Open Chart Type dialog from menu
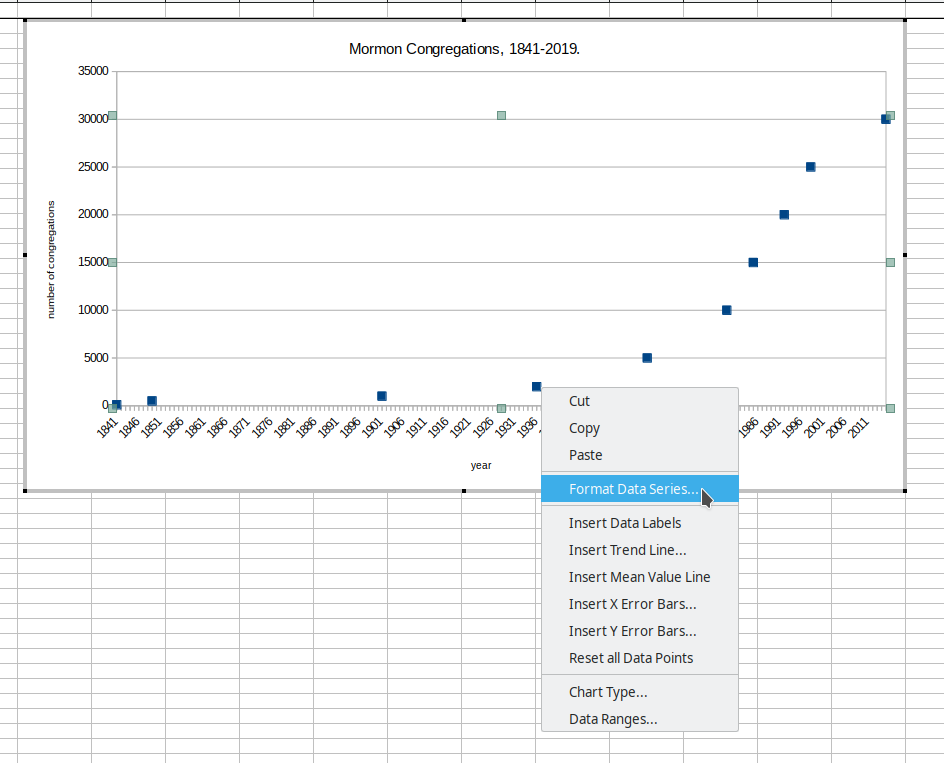Viewport: 944px width, 763px height. pyautogui.click(x=639, y=692)
